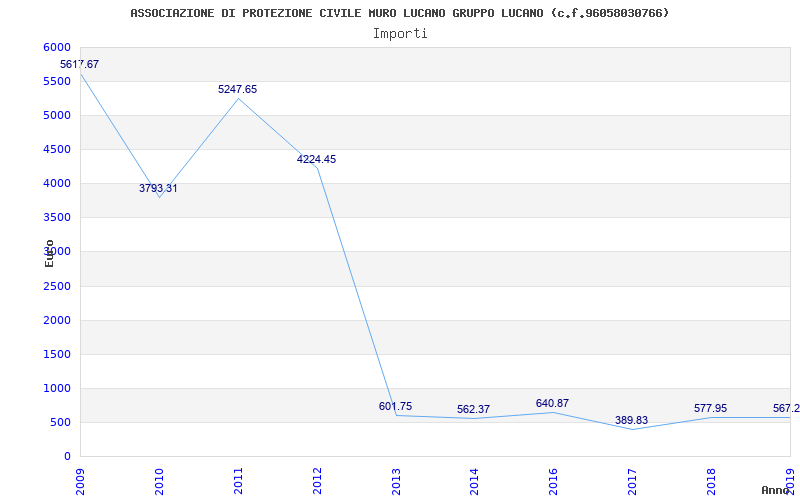Click the y-axis tick label 1000
Screen dimensions: 800x500
click(x=57, y=388)
